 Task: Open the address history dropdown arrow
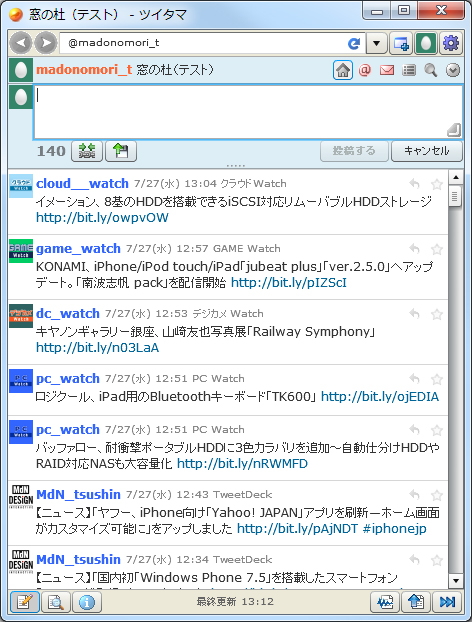pyautogui.click(x=376, y=43)
